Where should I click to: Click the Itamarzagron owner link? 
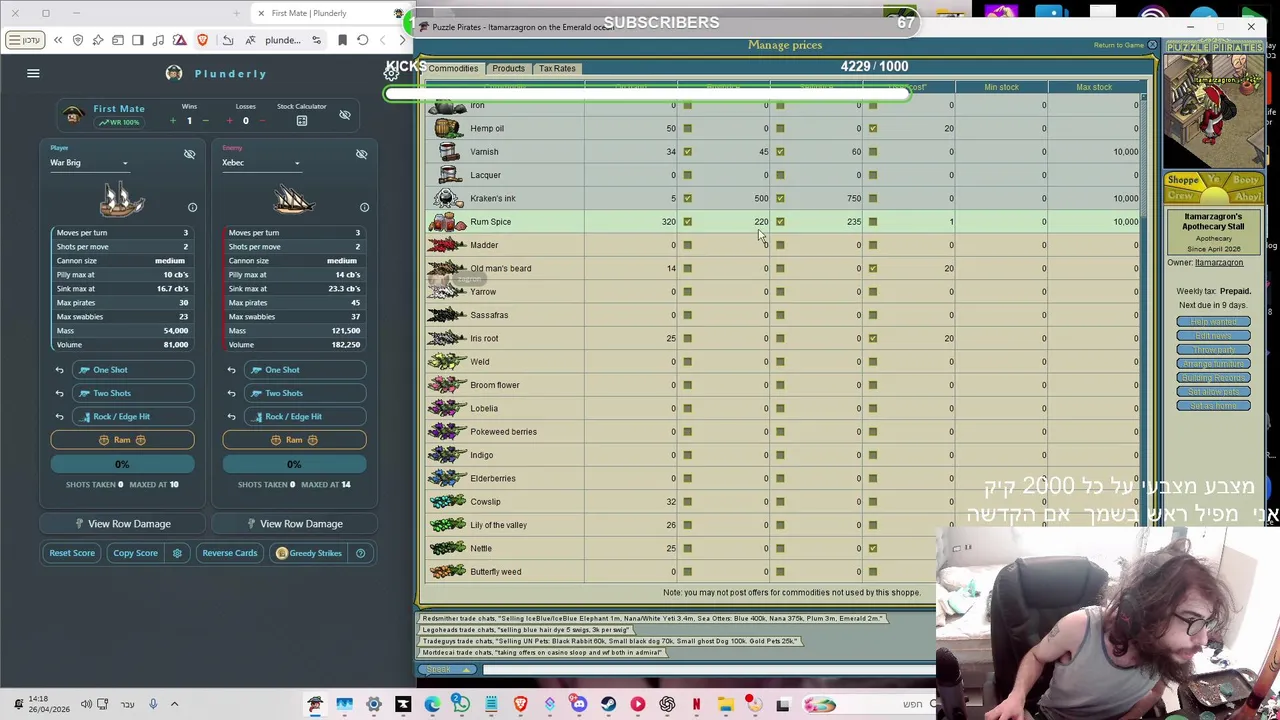point(1218,262)
